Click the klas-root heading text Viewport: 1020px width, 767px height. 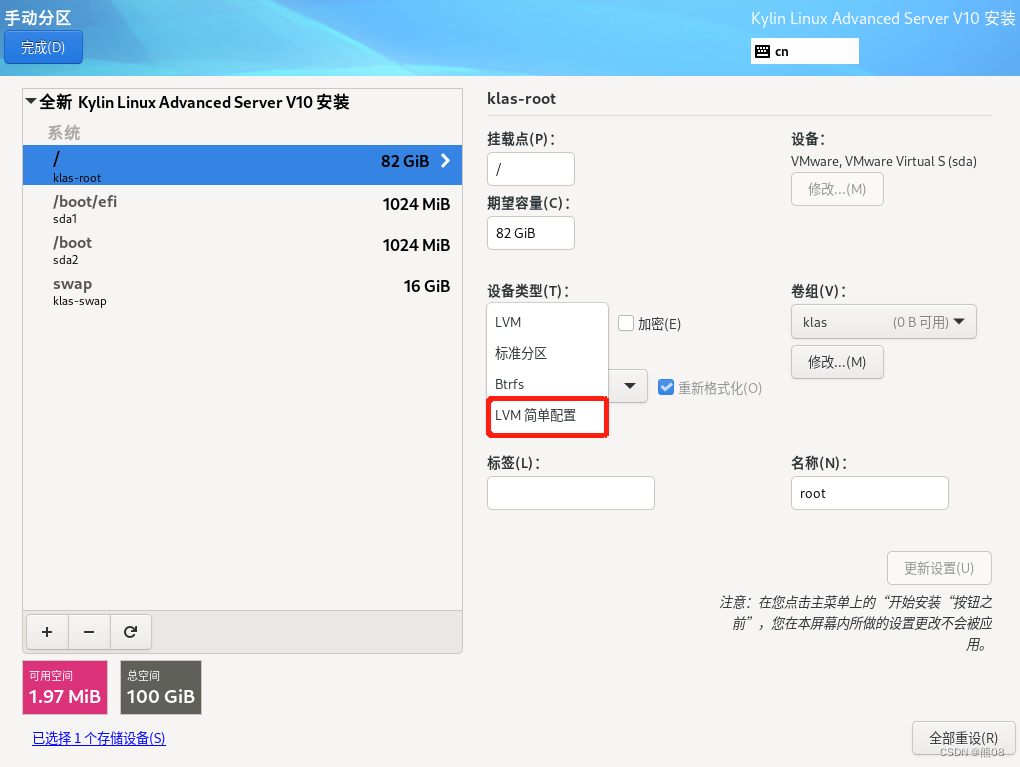click(521, 99)
